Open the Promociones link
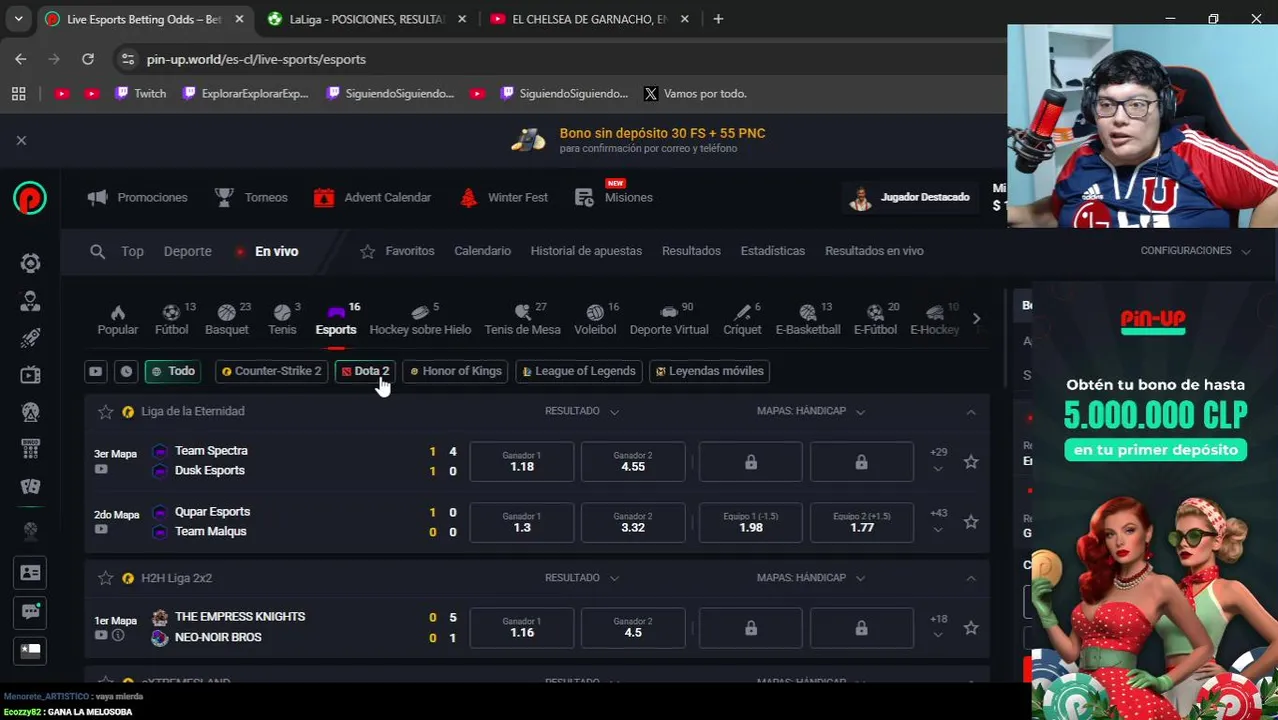This screenshot has width=1278, height=720. point(138,198)
